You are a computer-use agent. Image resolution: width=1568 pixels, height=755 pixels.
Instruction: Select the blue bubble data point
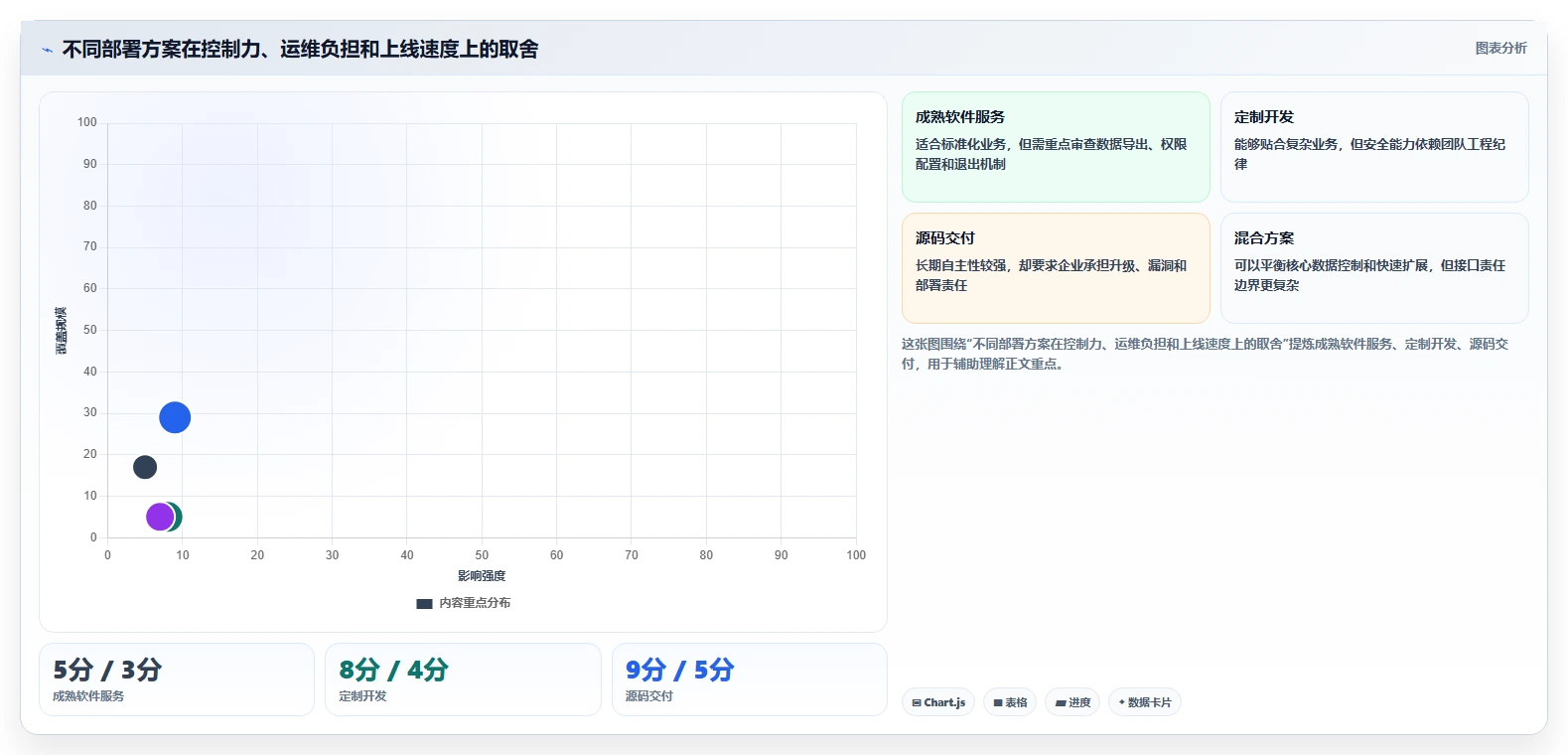(x=175, y=417)
